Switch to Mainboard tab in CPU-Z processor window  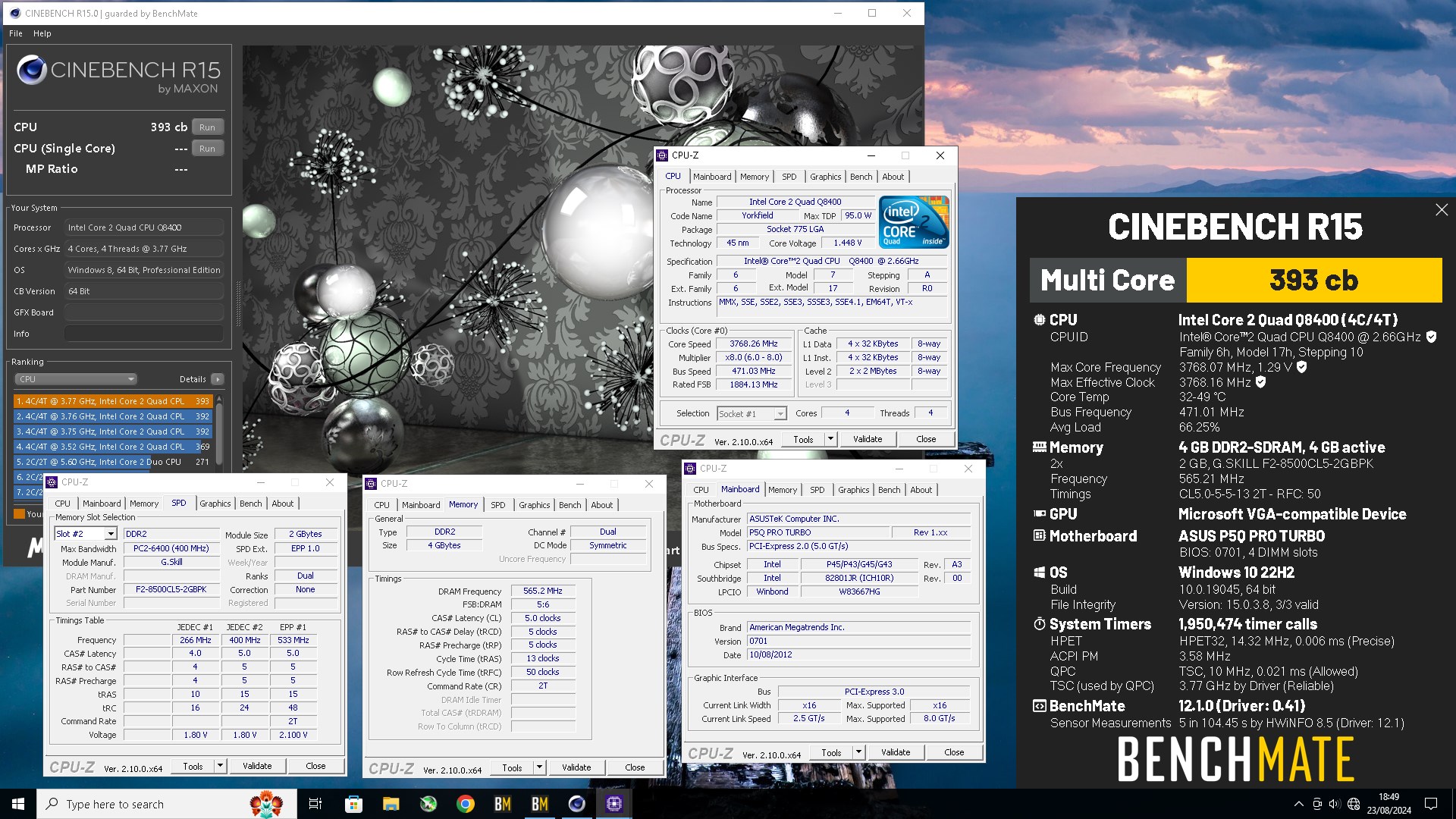[712, 177]
